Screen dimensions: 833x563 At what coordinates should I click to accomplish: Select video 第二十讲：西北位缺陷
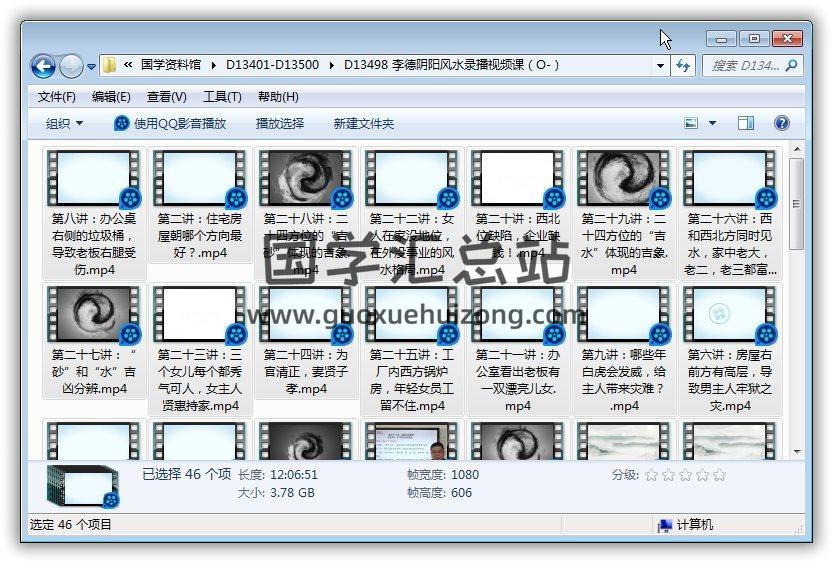pyautogui.click(x=517, y=205)
